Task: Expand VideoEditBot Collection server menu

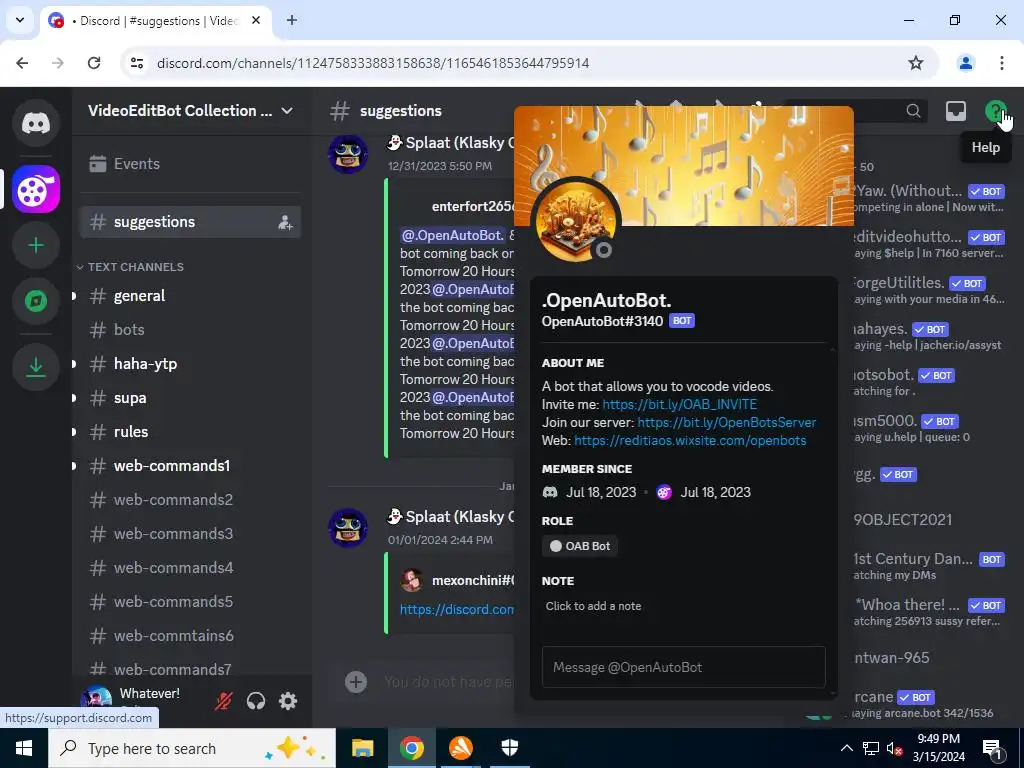Action: point(190,111)
